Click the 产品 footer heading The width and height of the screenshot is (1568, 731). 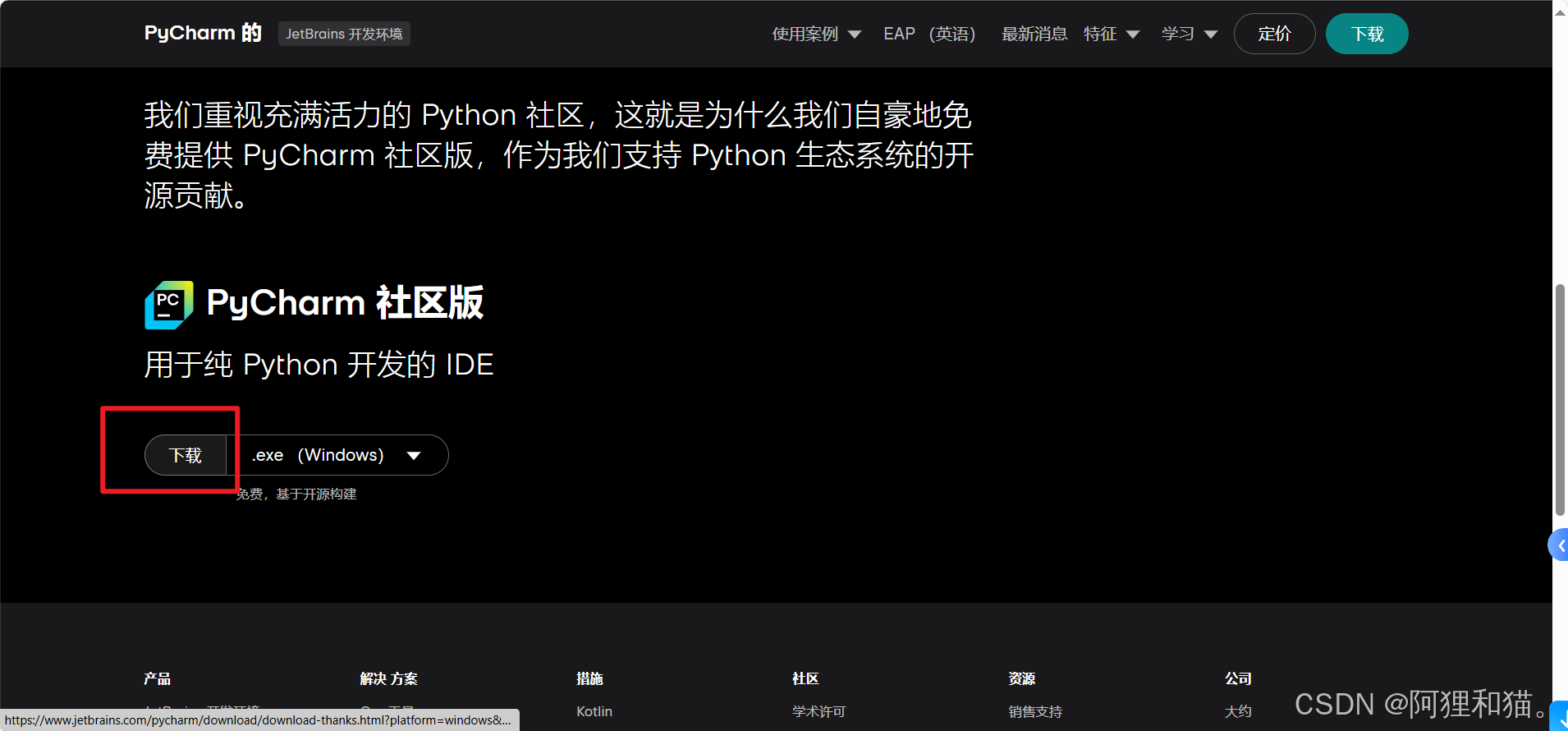pos(157,678)
